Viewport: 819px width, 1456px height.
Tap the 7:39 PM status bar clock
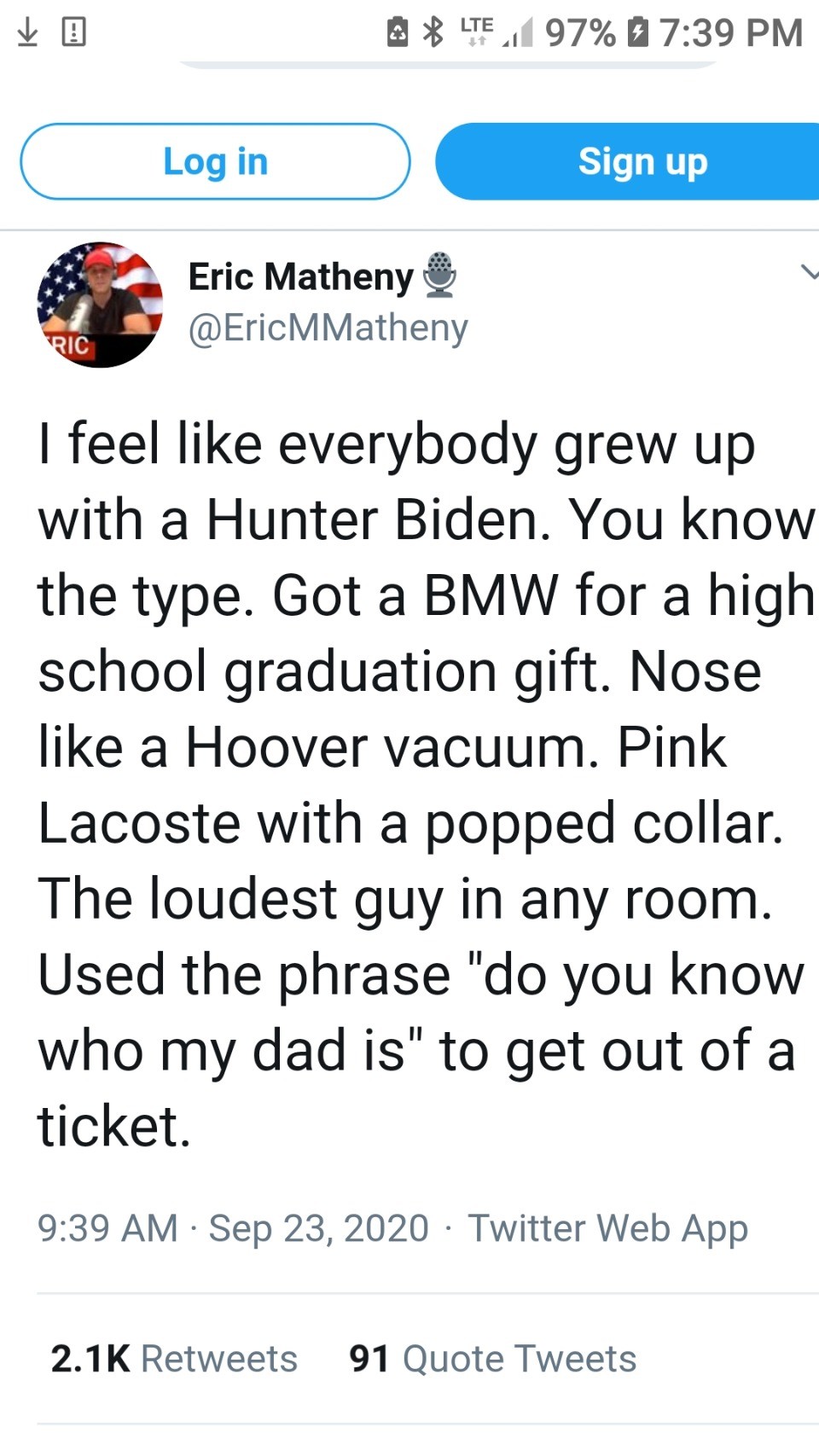(730, 32)
